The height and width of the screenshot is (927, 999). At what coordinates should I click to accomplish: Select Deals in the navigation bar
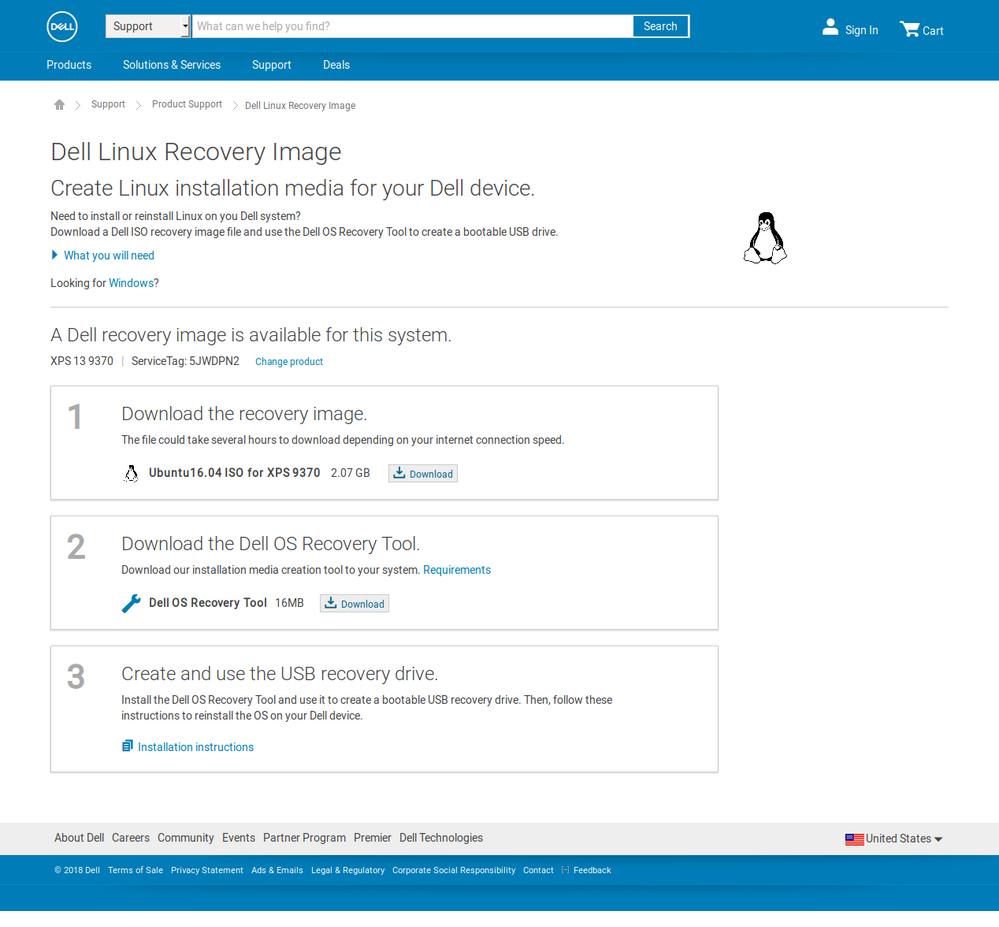(x=336, y=64)
